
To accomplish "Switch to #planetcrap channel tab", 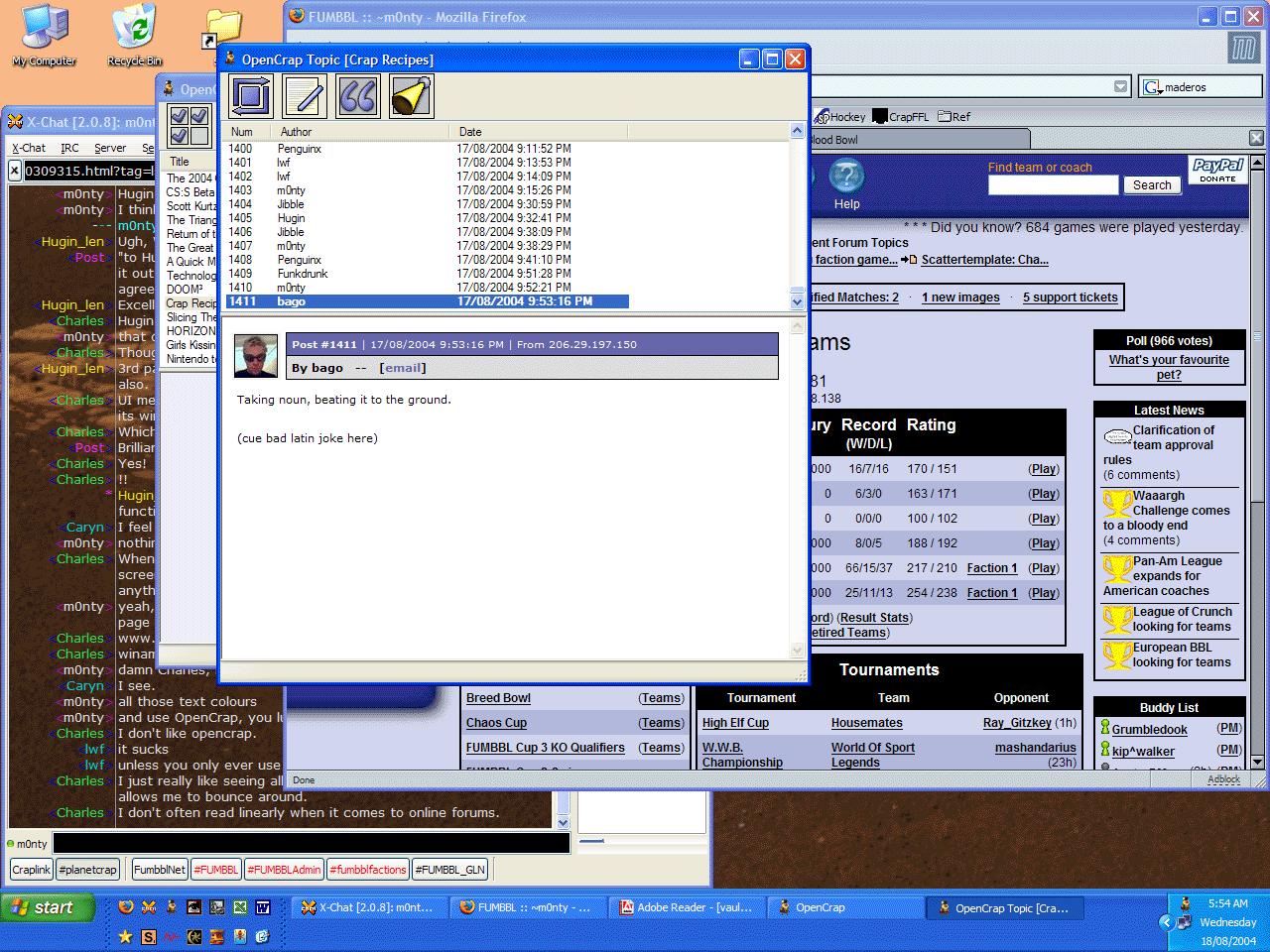I will click(x=88, y=870).
